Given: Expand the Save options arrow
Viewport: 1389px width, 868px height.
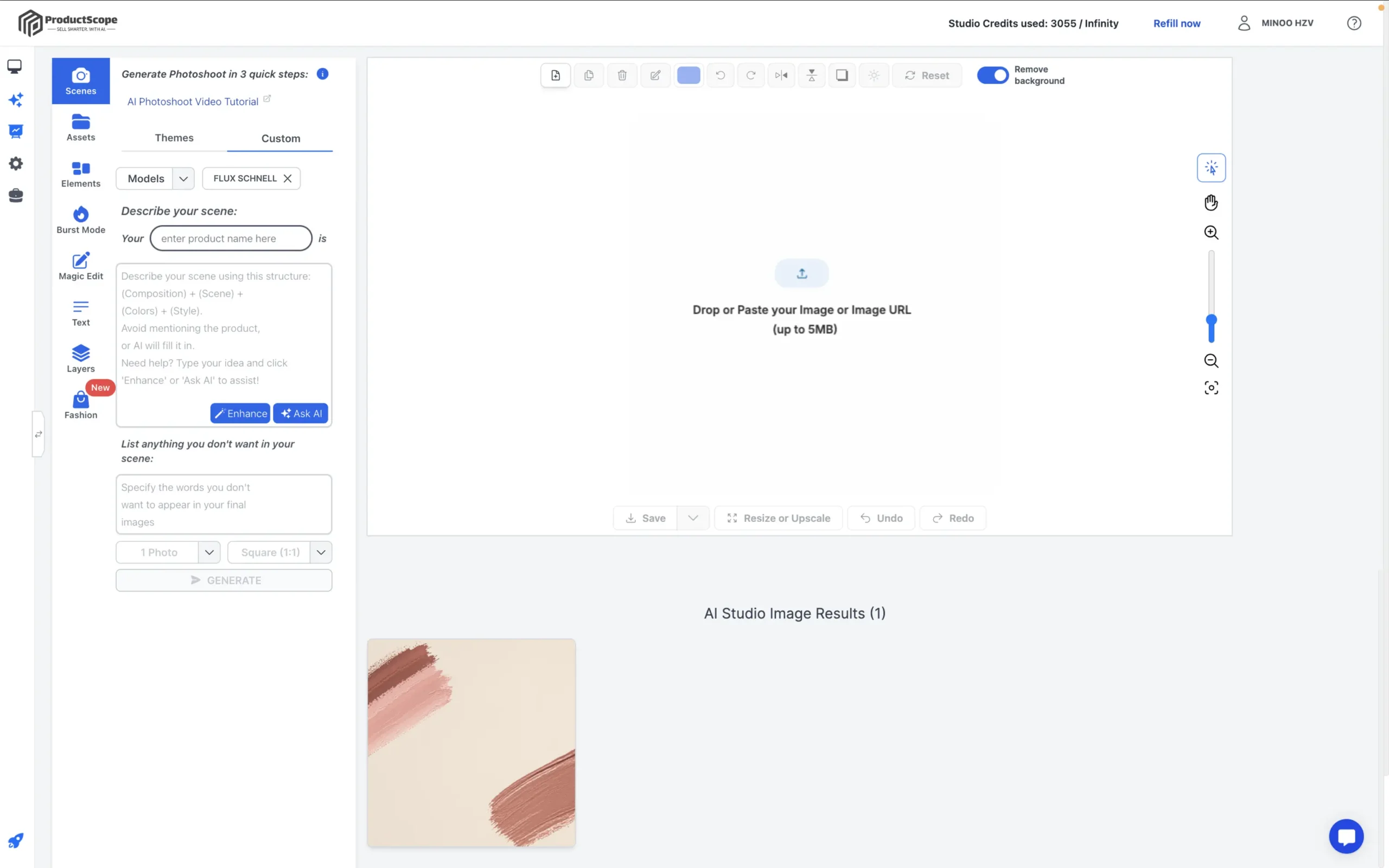Looking at the screenshot, I should click(693, 518).
